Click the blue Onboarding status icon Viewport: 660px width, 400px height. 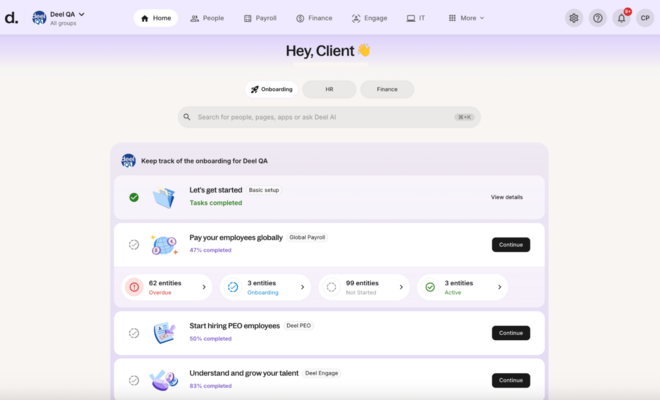233,287
